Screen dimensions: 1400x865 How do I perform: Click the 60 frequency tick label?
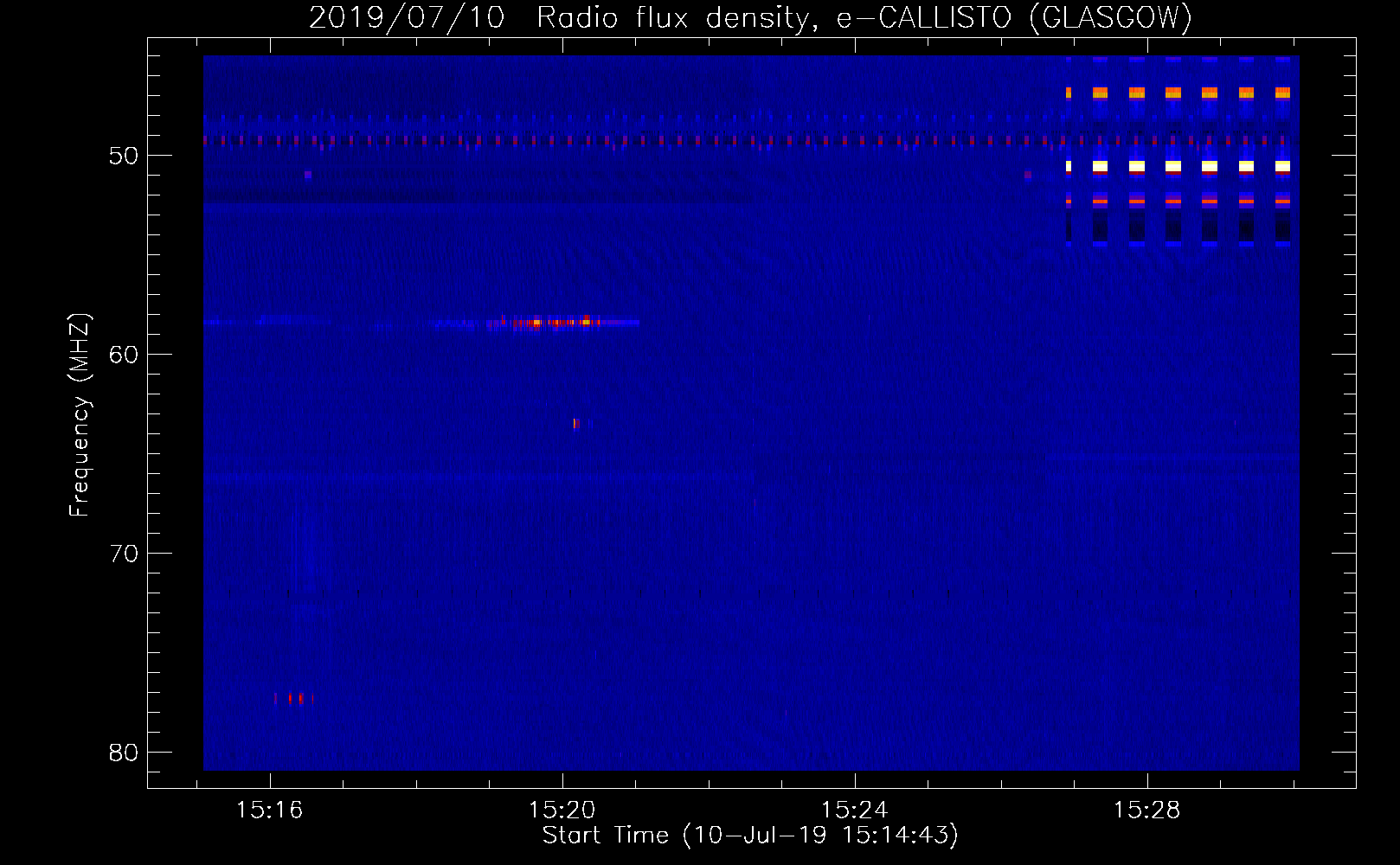124,355
